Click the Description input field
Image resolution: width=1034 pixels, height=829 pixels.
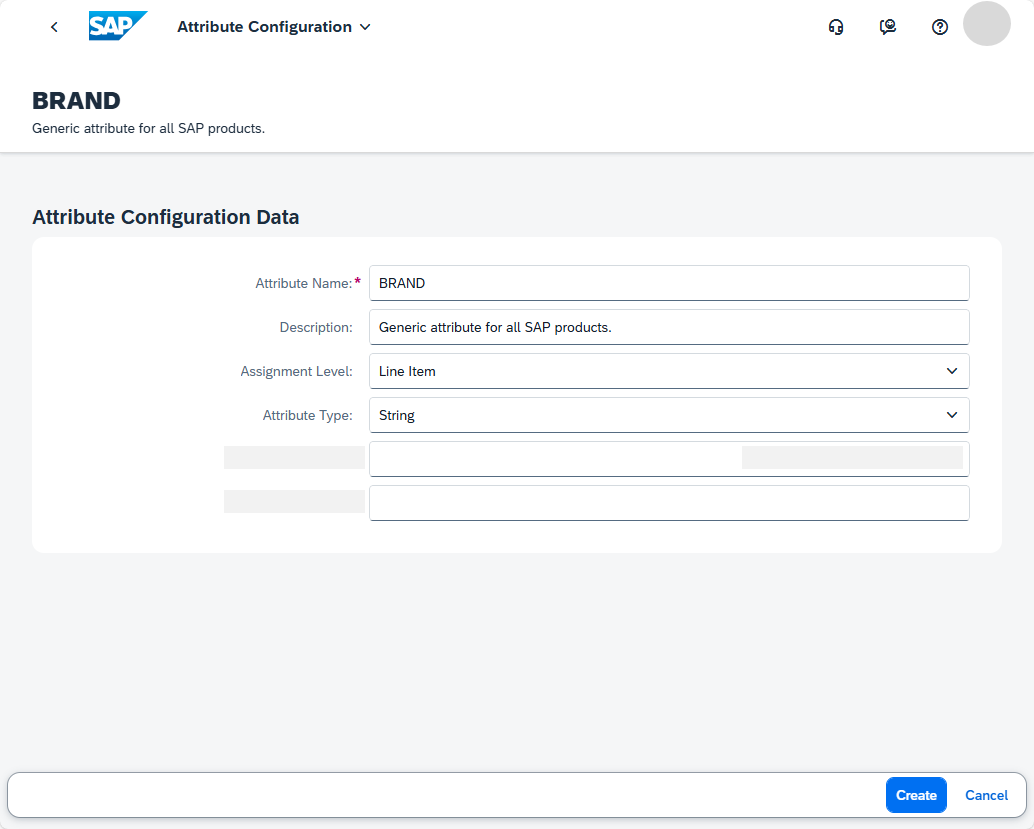click(669, 327)
